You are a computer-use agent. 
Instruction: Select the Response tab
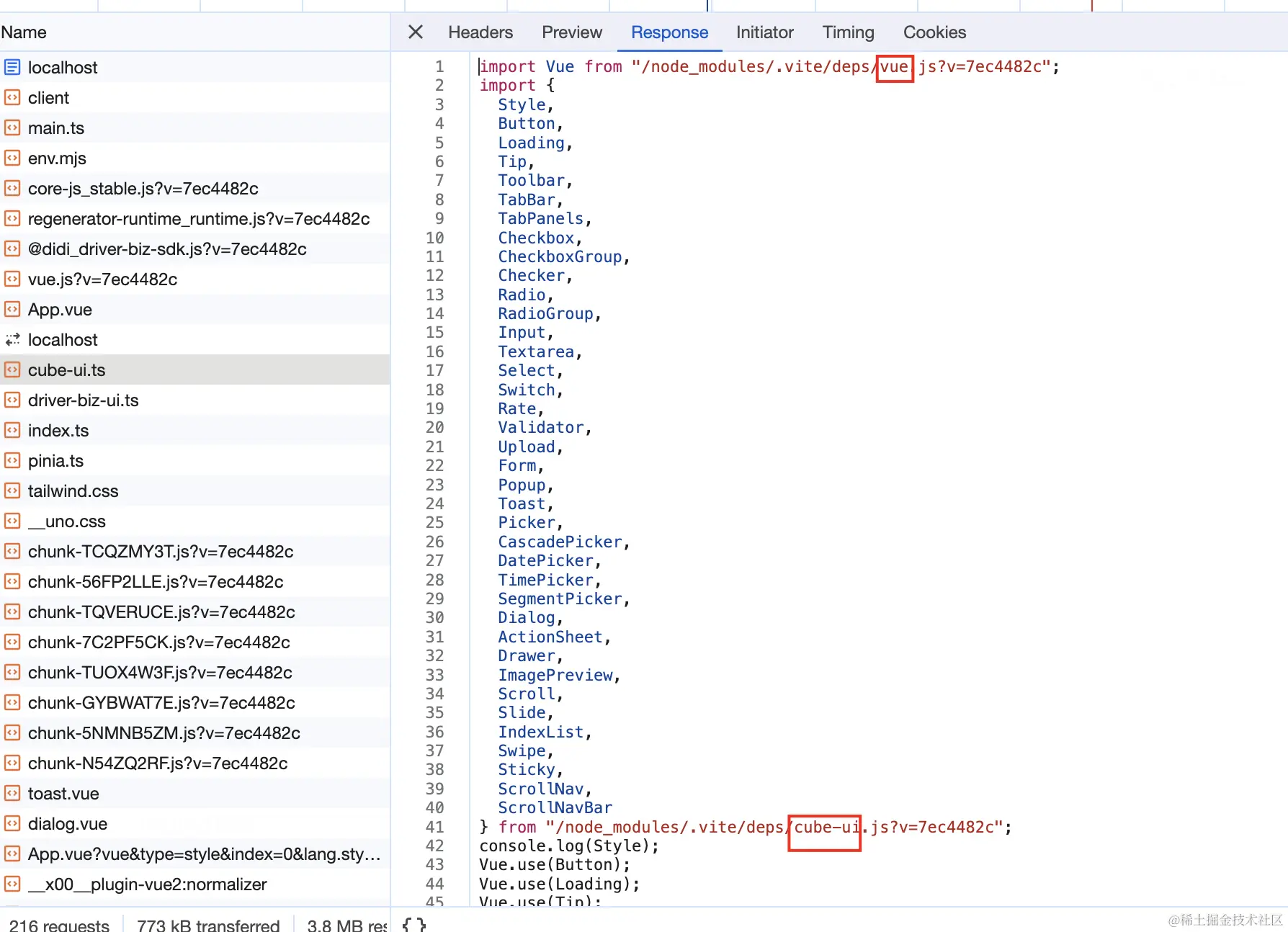(x=670, y=32)
